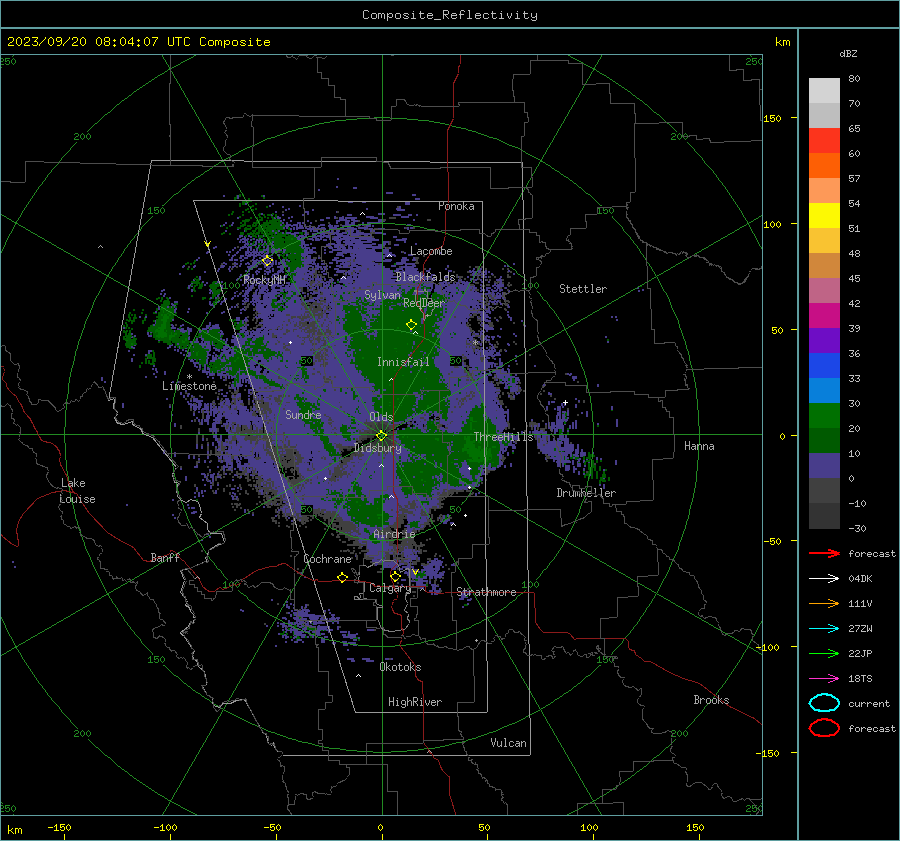Pick the orange swatch below 60 dBZ
The width and height of the screenshot is (900, 841).
tap(824, 166)
